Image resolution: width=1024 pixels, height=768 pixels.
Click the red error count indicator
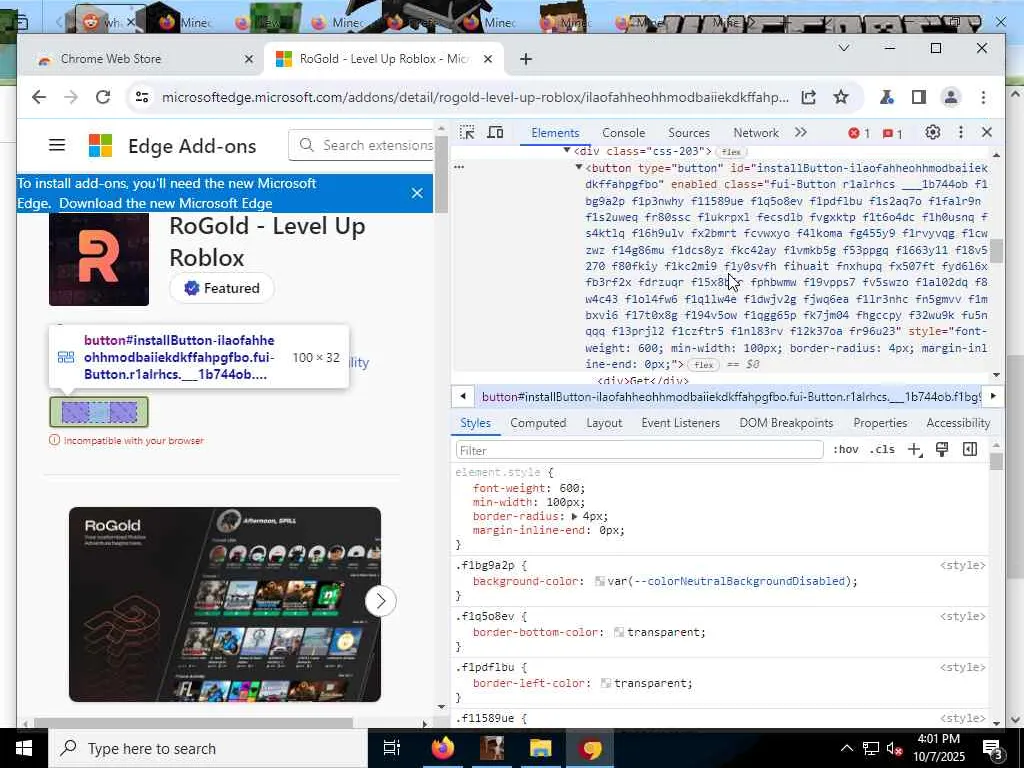859,133
